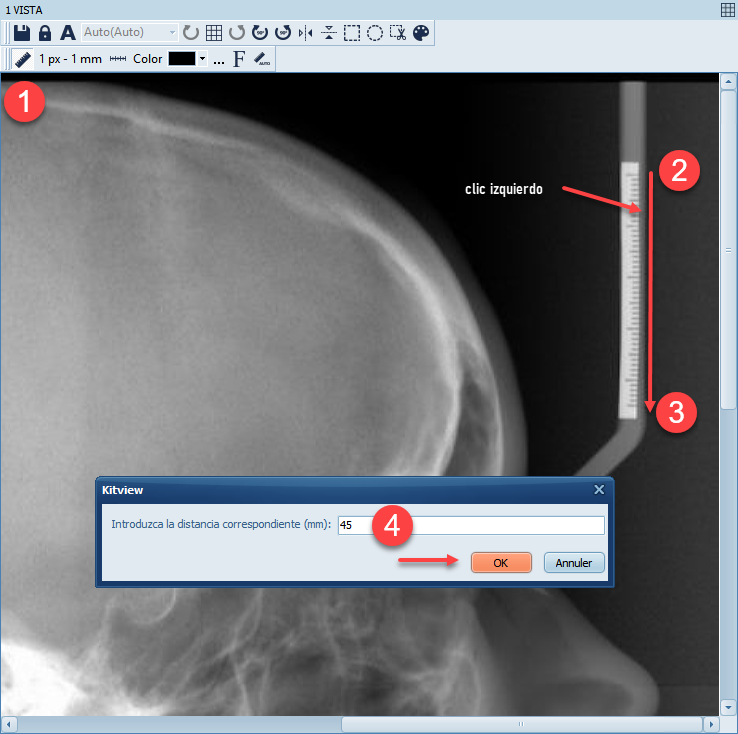Select the elliptical selection tool
The width and height of the screenshot is (738, 734).
coord(375,33)
